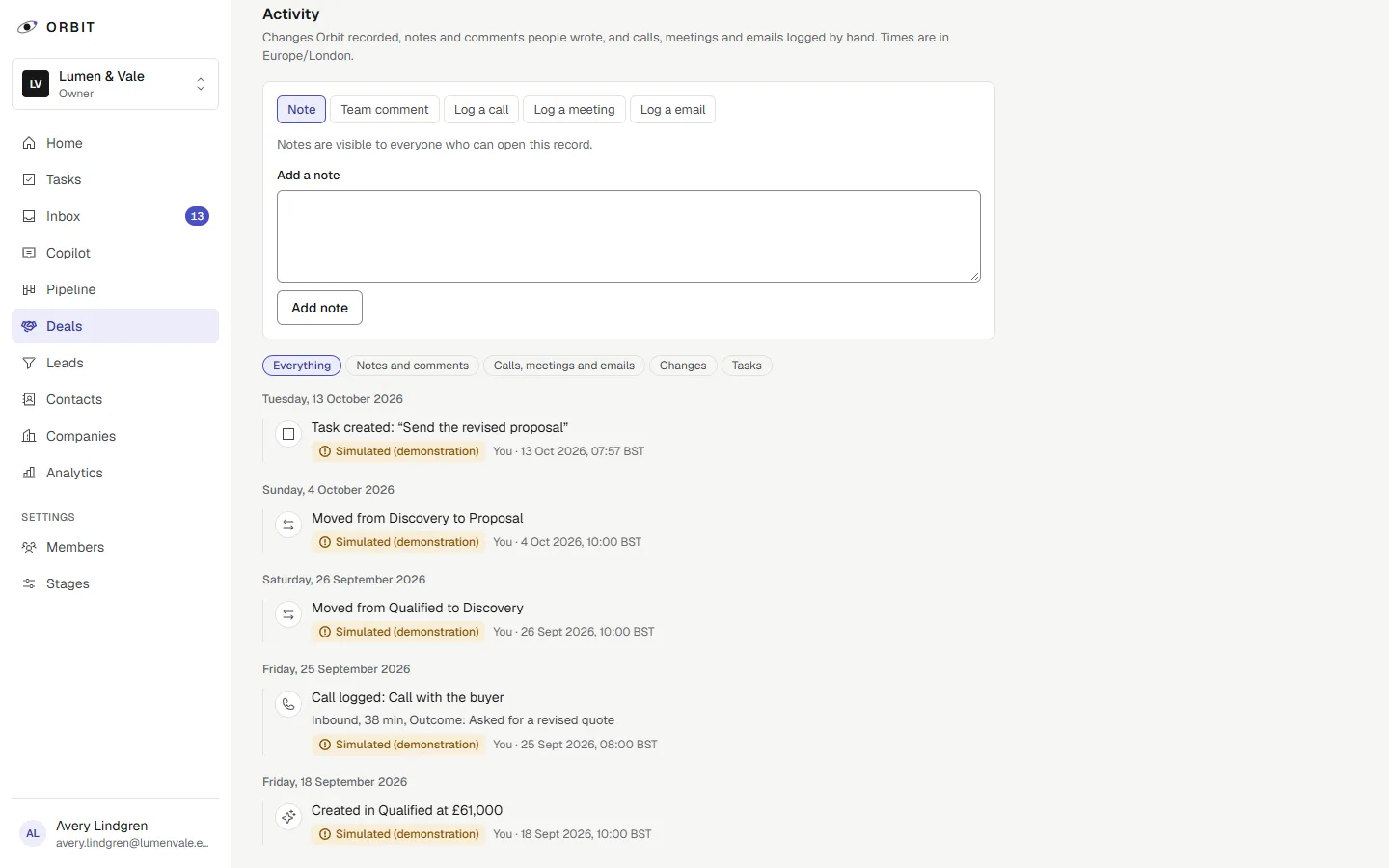1389x868 pixels.
Task: Click the Orbit logo icon
Action: 27,27
